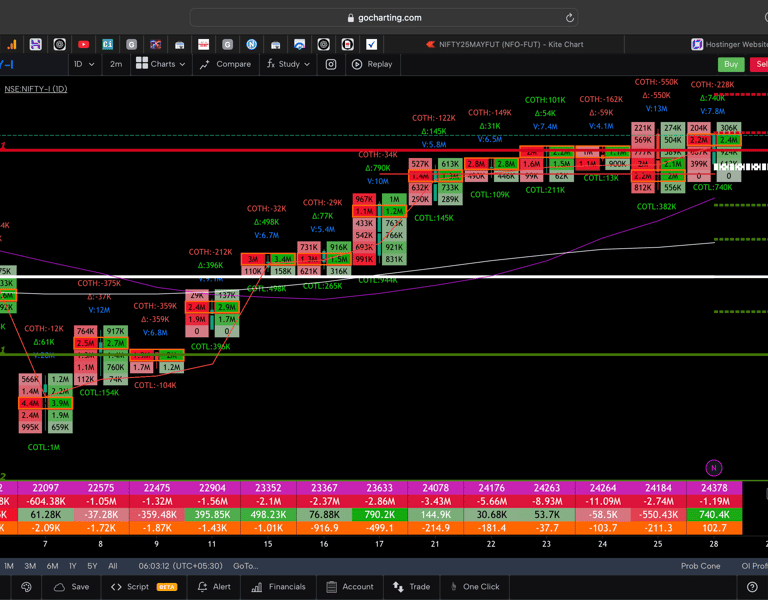Expand the 1D interval dropdown
This screenshot has height=600, width=768.
84,64
